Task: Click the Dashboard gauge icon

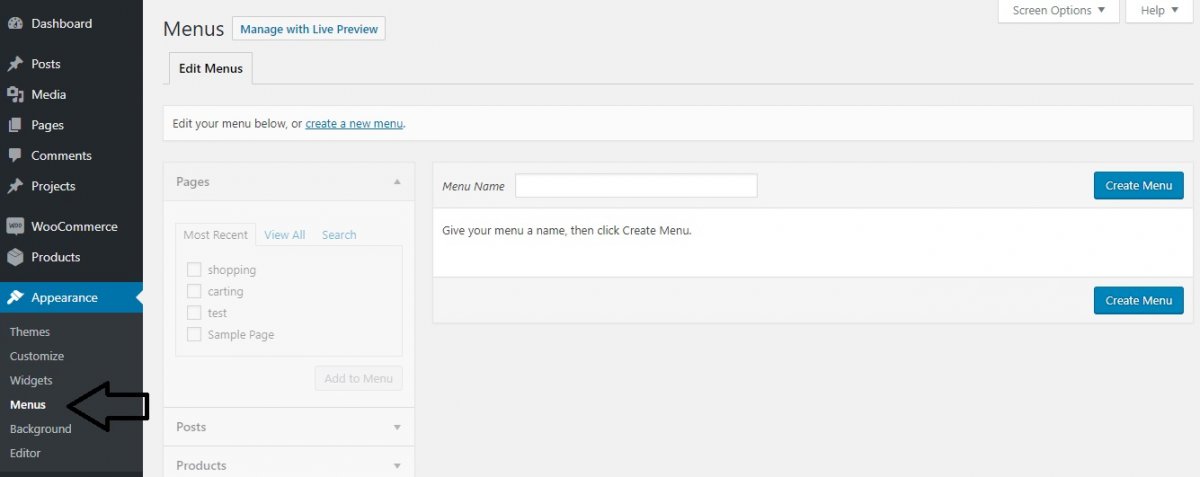Action: click(15, 24)
